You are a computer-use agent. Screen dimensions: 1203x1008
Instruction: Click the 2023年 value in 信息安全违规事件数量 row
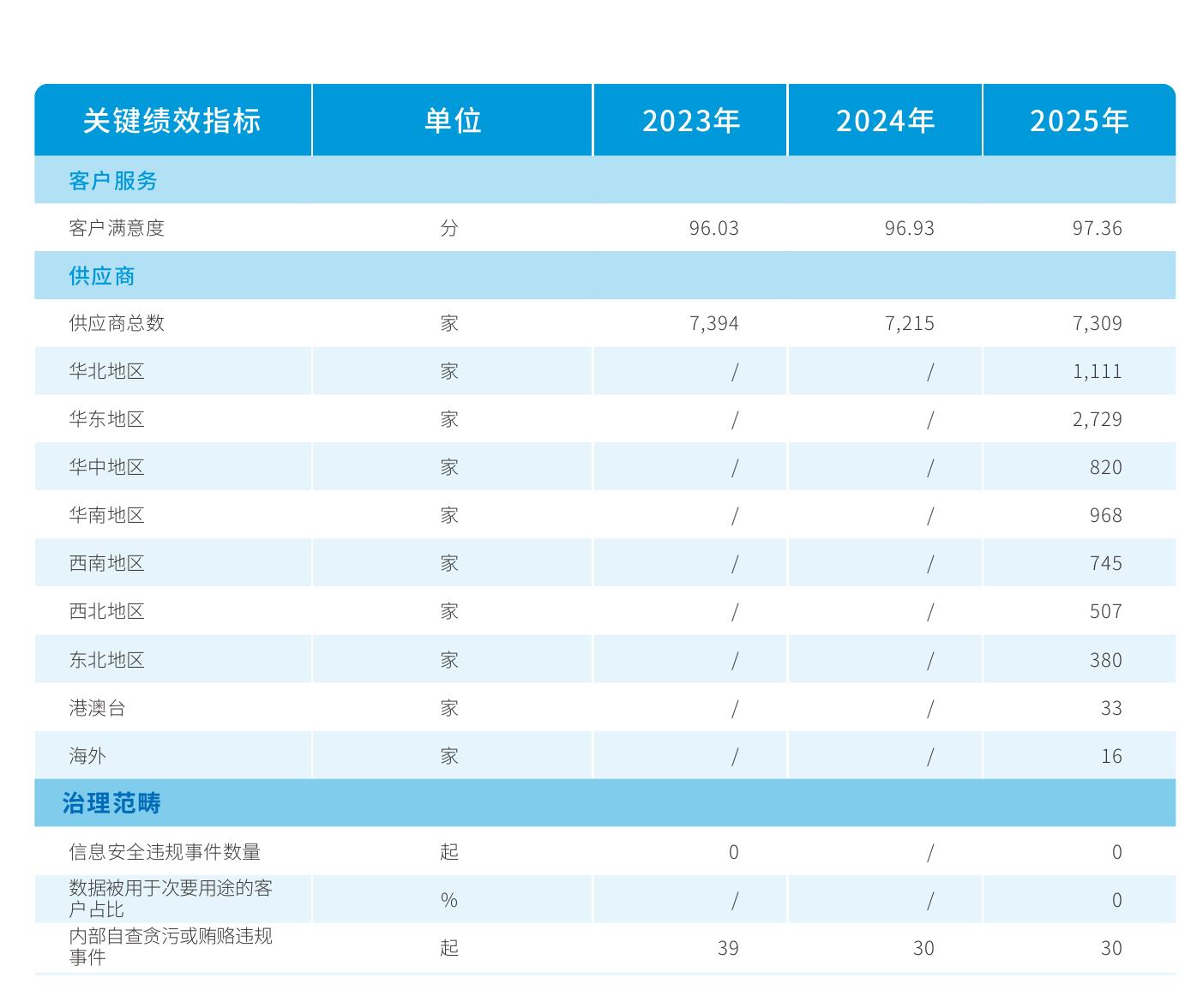(x=734, y=852)
